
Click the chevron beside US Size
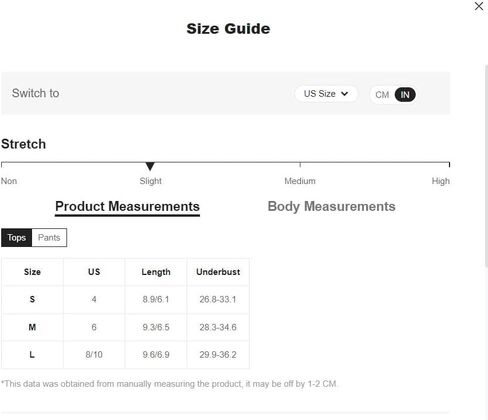pyautogui.click(x=345, y=94)
